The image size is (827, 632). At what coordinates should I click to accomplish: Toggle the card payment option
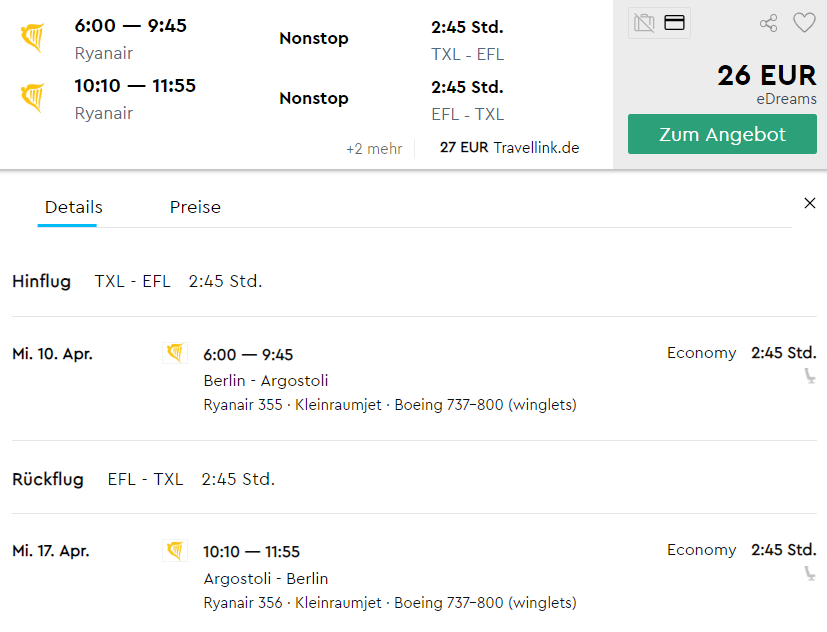(x=672, y=22)
